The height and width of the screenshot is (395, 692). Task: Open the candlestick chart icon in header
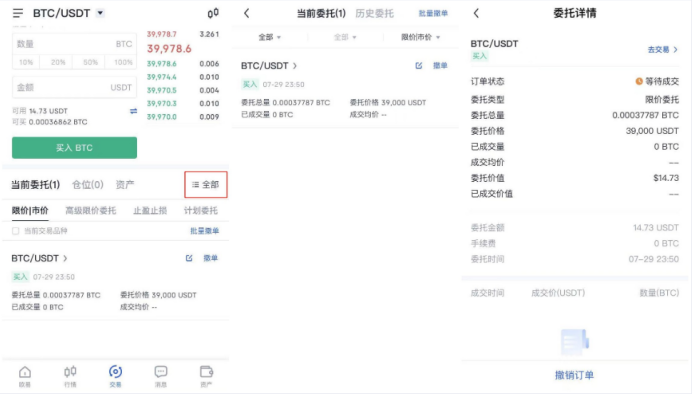[x=213, y=13]
